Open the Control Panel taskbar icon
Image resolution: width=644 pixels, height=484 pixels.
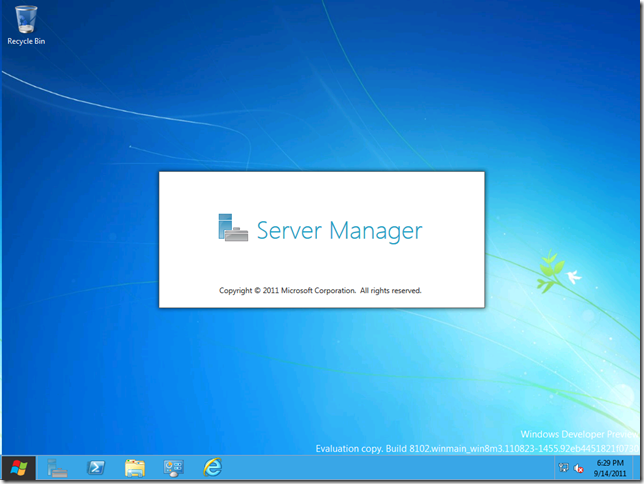point(173,468)
